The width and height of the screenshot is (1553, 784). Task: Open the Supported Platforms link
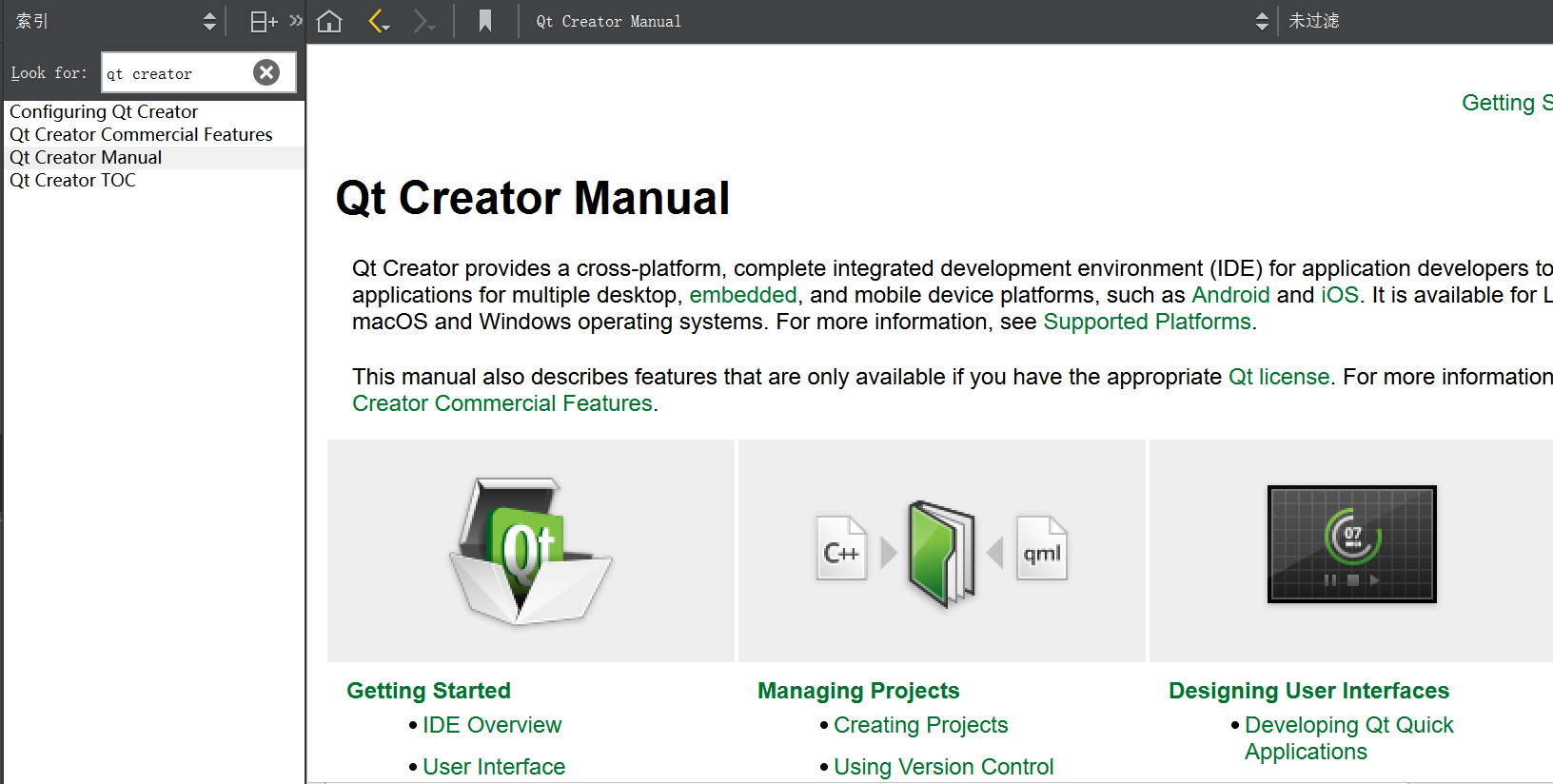click(x=1147, y=322)
